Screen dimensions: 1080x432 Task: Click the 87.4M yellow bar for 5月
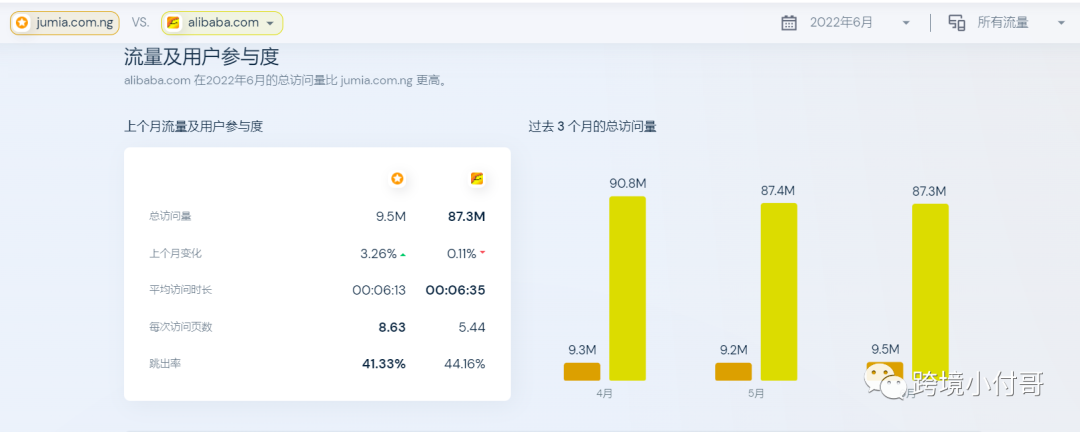click(779, 292)
